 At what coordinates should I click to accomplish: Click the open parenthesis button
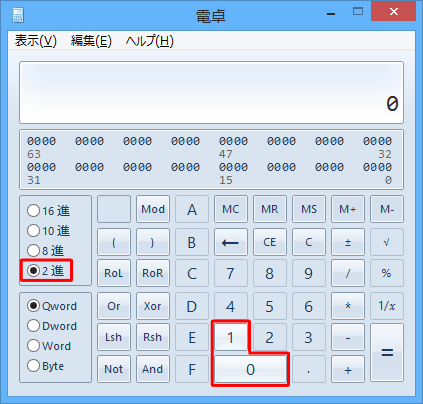[x=114, y=242]
